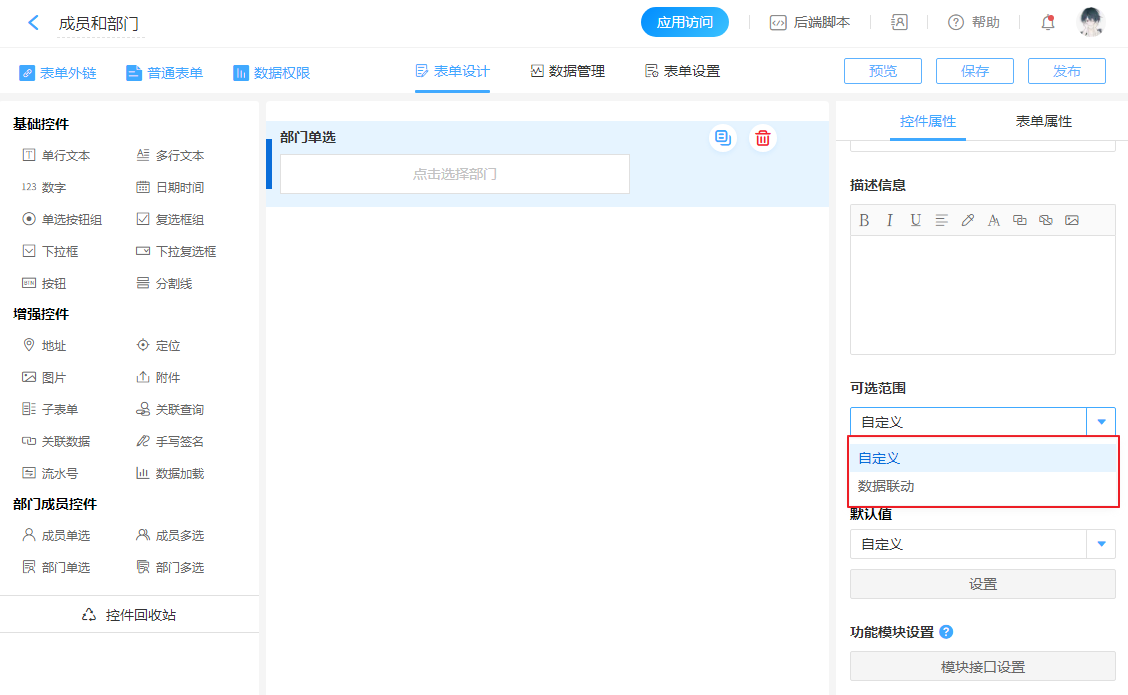Click the back arrow beside 成员和部门

coord(34,22)
